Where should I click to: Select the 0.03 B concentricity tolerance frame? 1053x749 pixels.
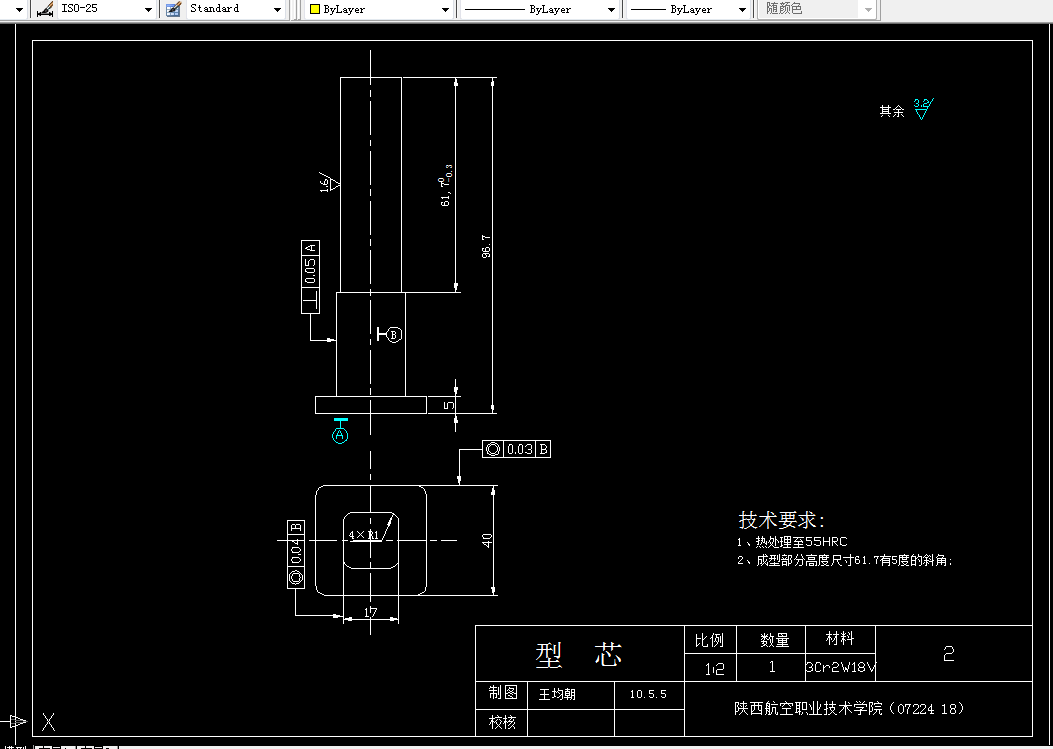pos(516,449)
